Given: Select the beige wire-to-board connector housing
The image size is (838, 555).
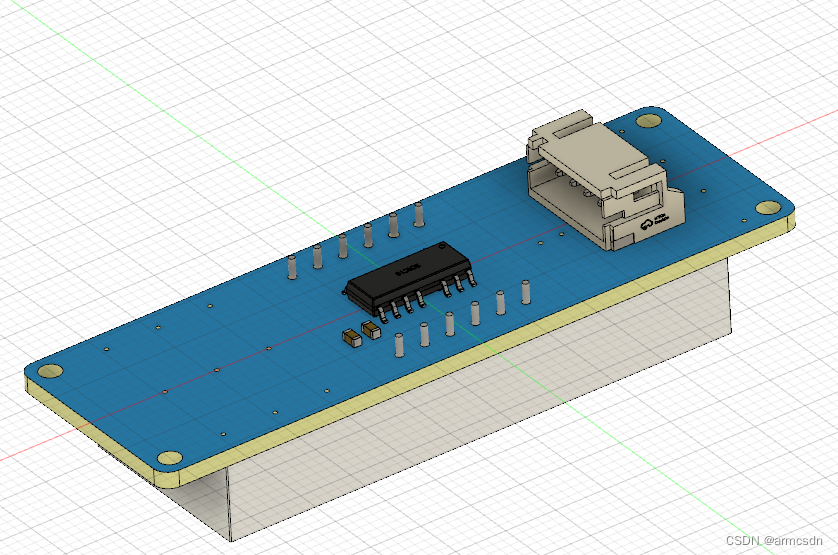Looking at the screenshot, I should [604, 179].
